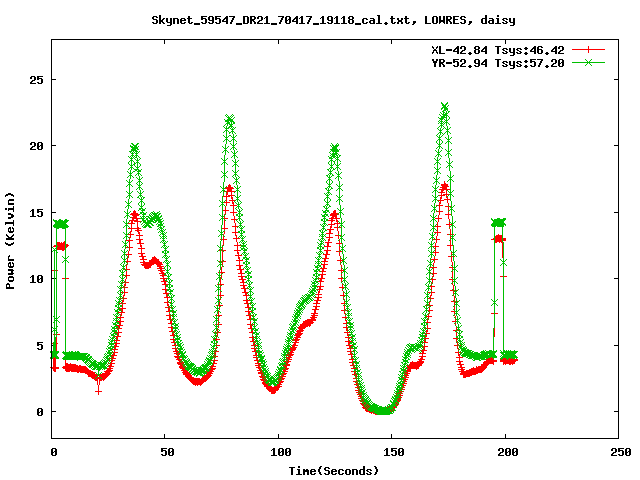This screenshot has height=480, width=640.
Task: Click the y-axis tick label 25
Action: 37,80
